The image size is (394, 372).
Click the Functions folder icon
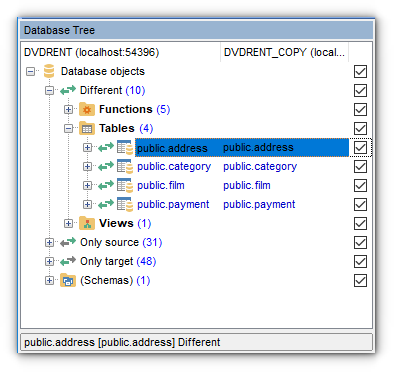pyautogui.click(x=87, y=109)
